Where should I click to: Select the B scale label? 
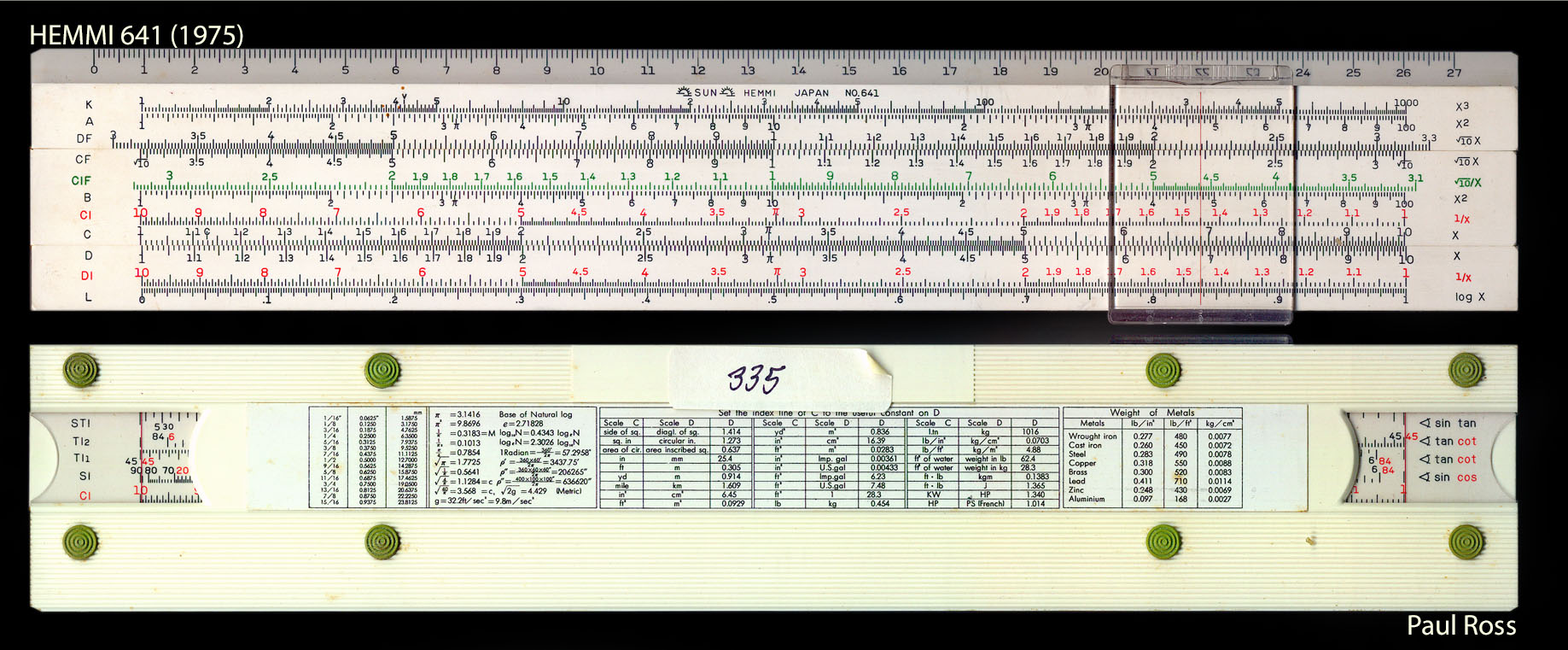(87, 197)
